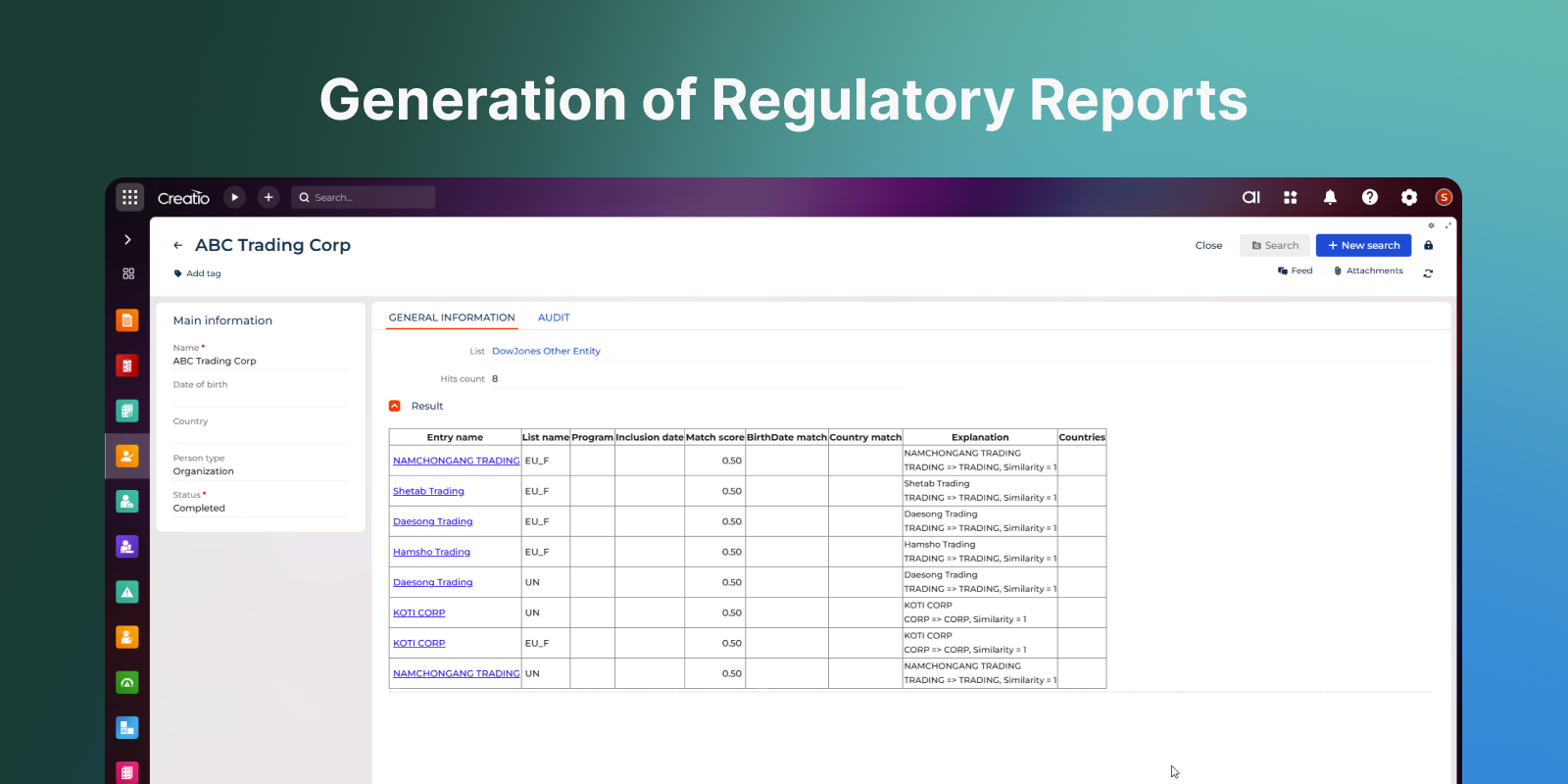Screen dimensions: 1568x784
Task: Open the Shetab Trading entry link
Action: click(428, 491)
